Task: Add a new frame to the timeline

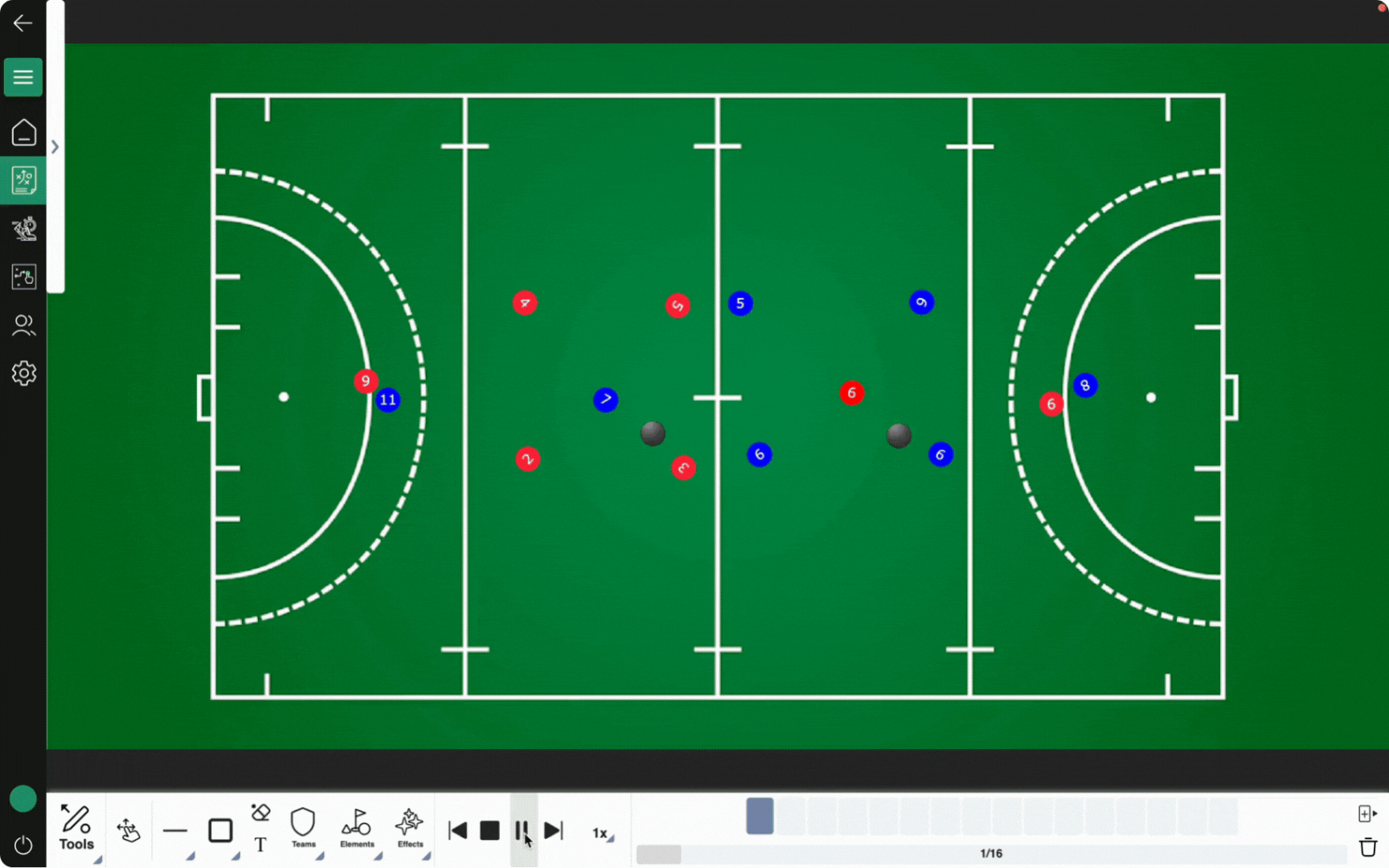Action: coord(1366,814)
